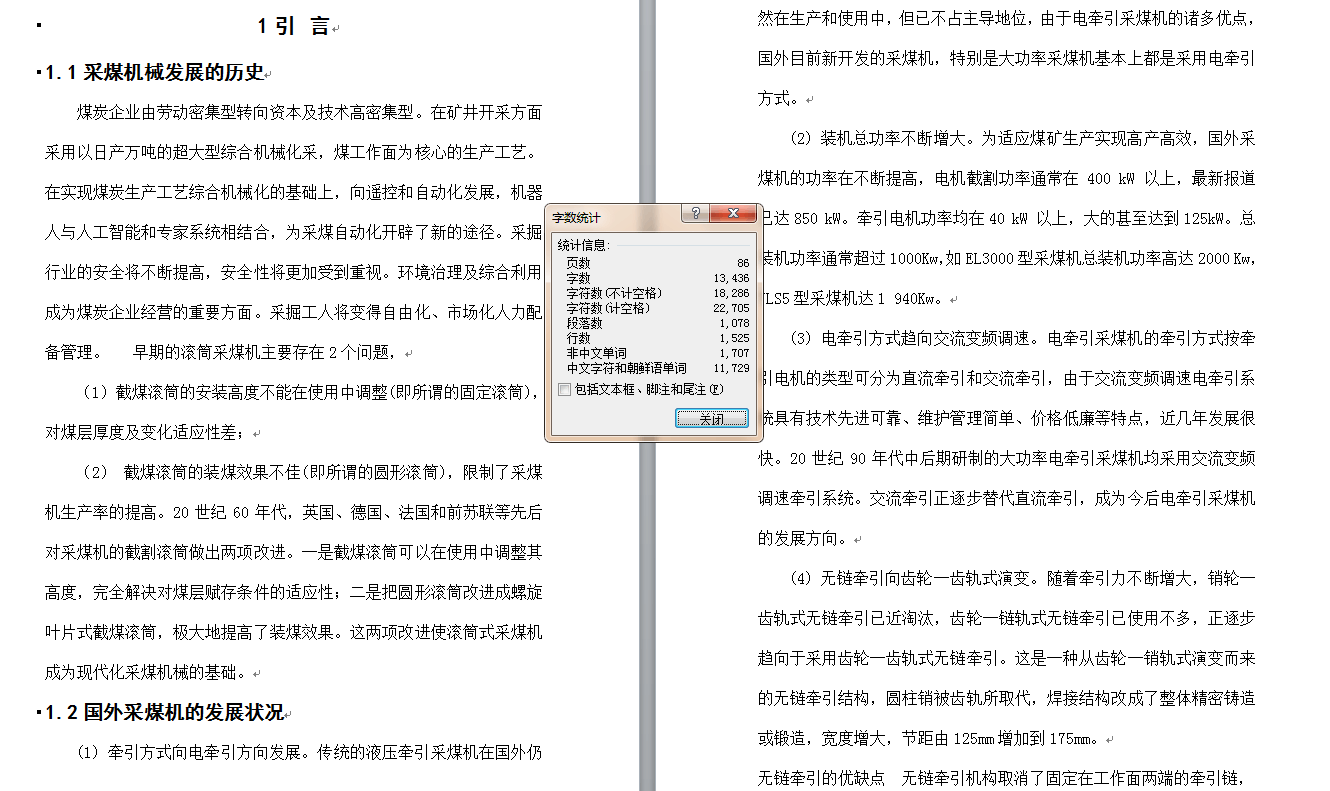The width and height of the screenshot is (1330, 791).
Task: Click the 字数 label in the statistics list
Action: point(578,278)
